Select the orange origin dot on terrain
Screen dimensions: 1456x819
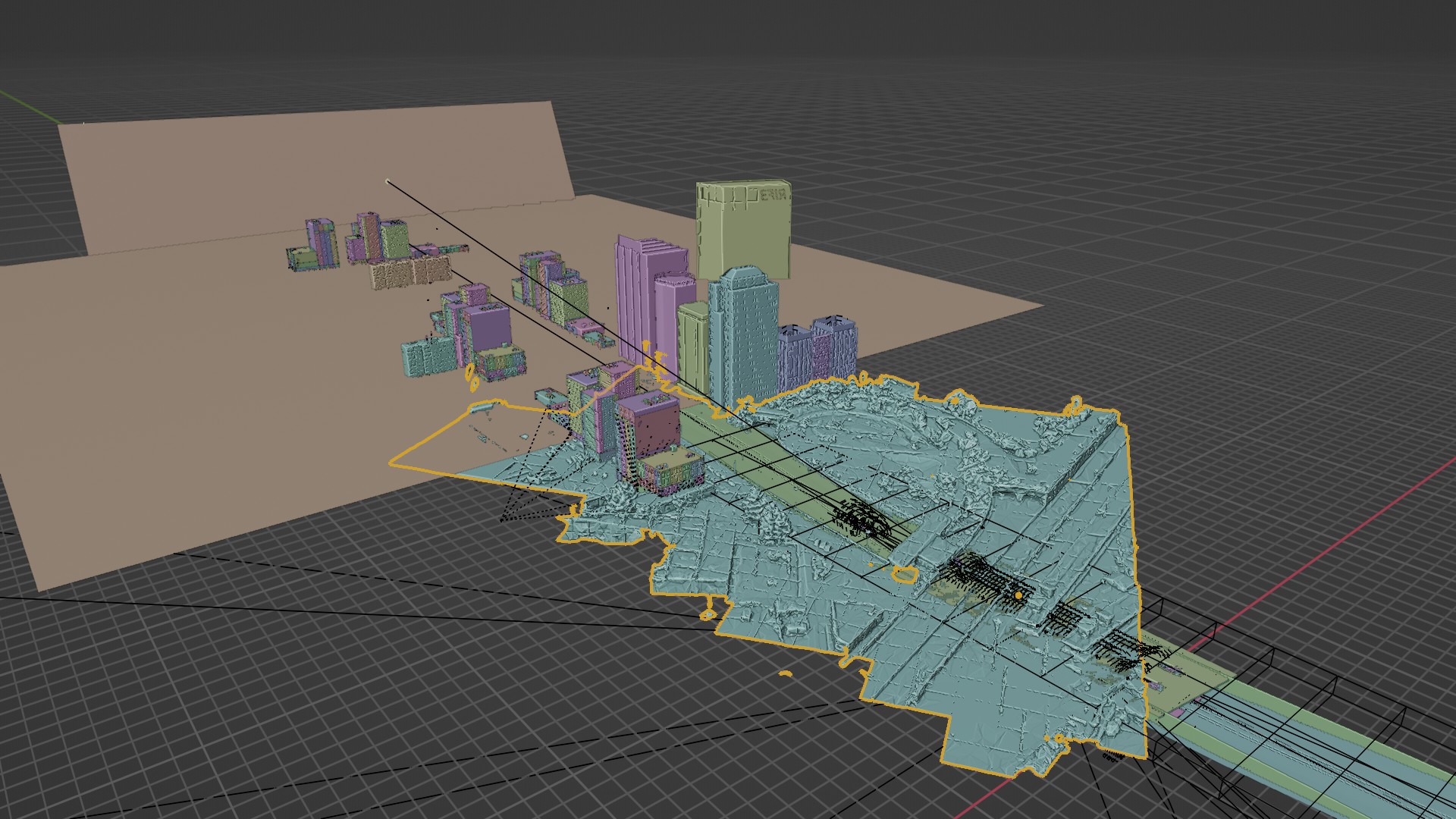(x=1018, y=597)
